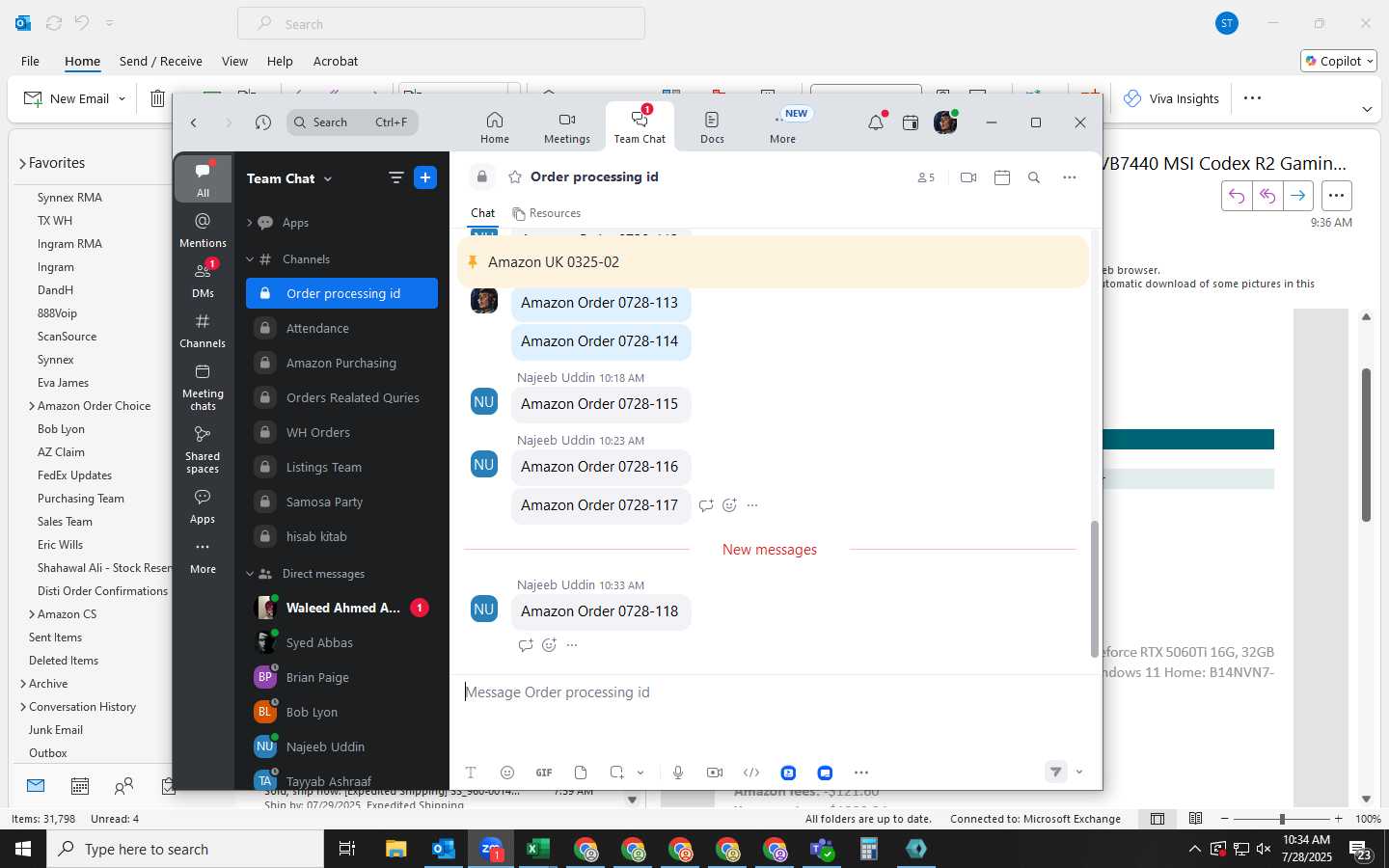Viewport: 1389px width, 868px height.
Task: Open Meeting chats in Zoom sidebar
Action: 203,387
